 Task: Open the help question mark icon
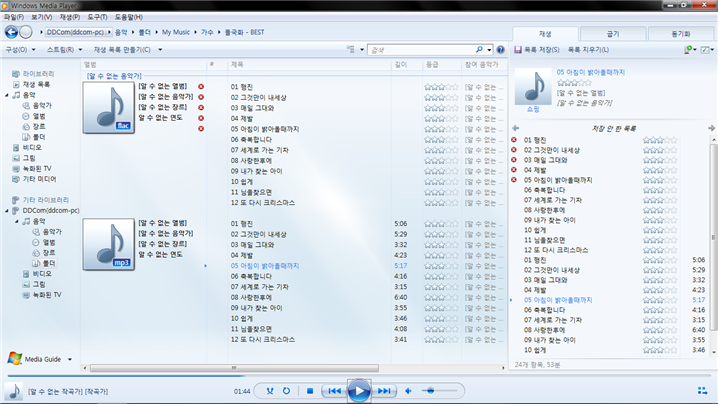501,49
